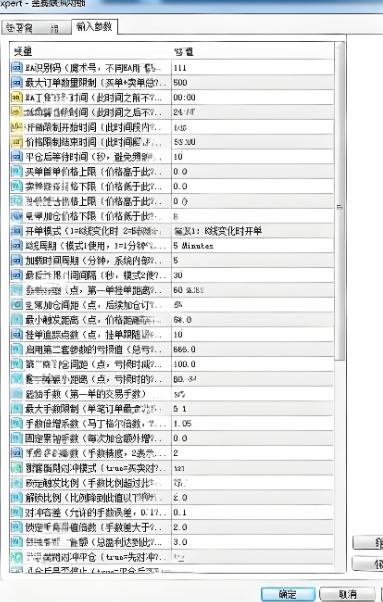
Task: Click the icon beside 开单模式 row
Action: click(17, 231)
